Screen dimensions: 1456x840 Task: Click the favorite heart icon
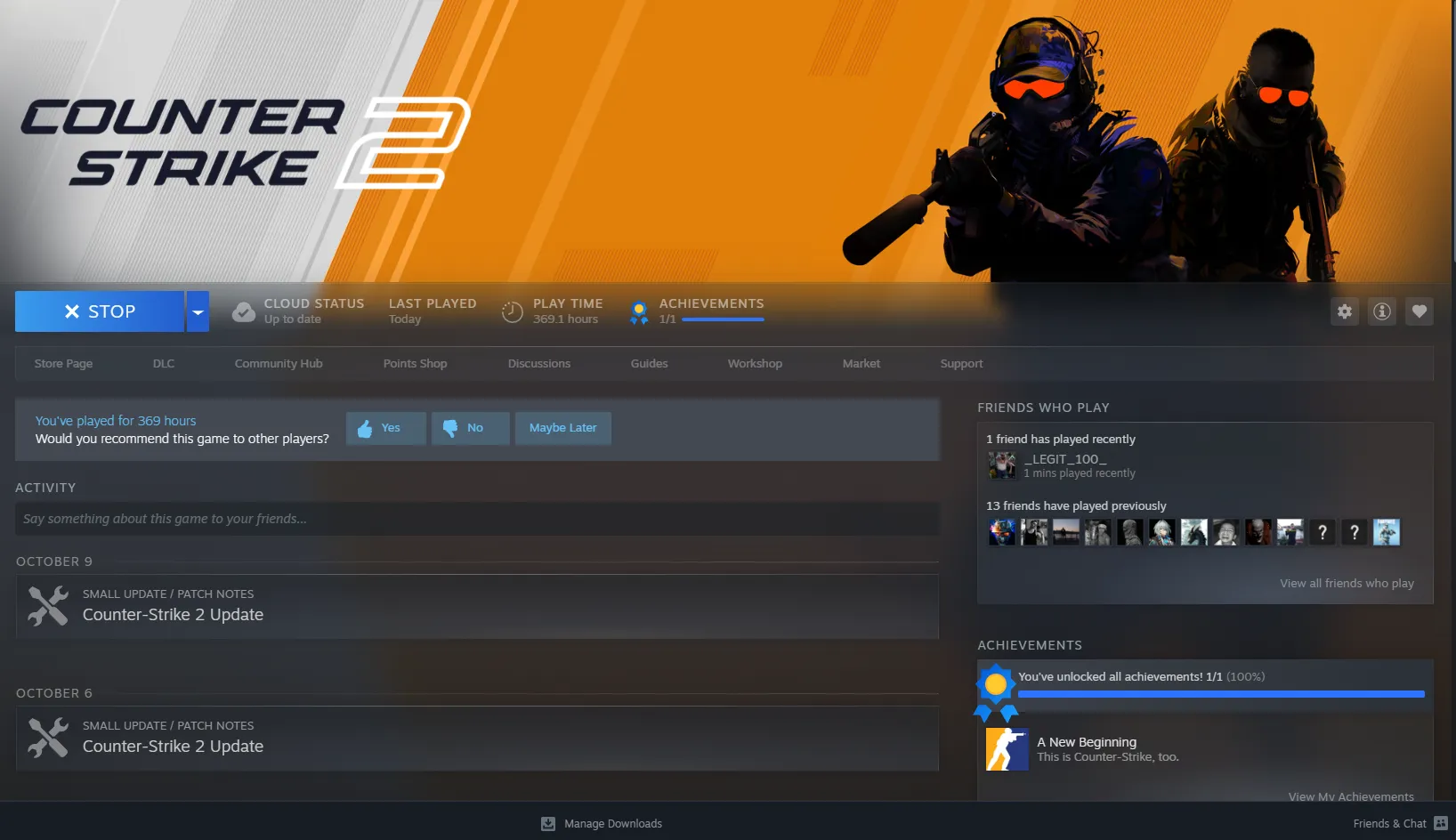[x=1419, y=311]
